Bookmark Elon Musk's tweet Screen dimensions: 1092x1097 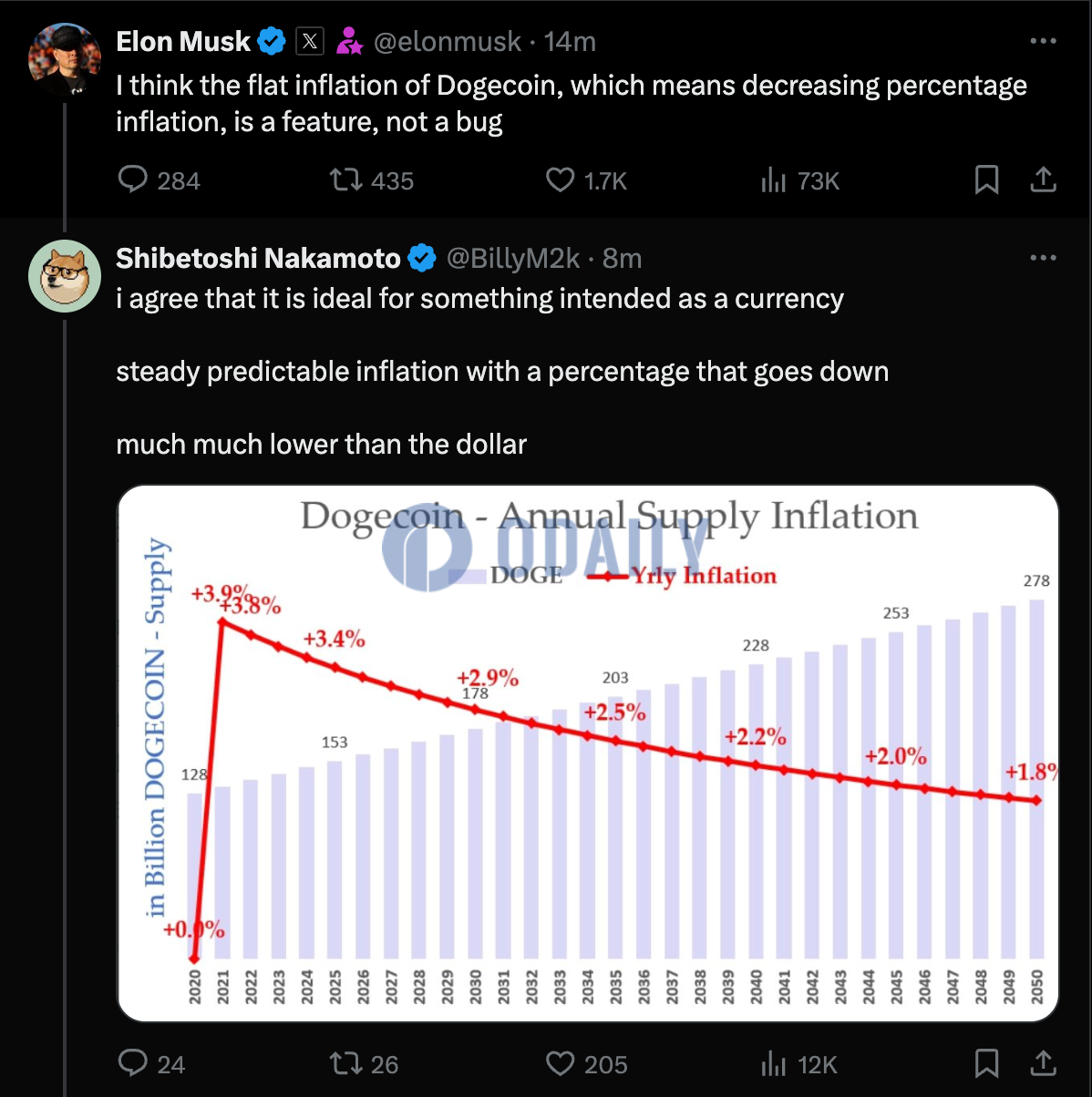point(986,179)
